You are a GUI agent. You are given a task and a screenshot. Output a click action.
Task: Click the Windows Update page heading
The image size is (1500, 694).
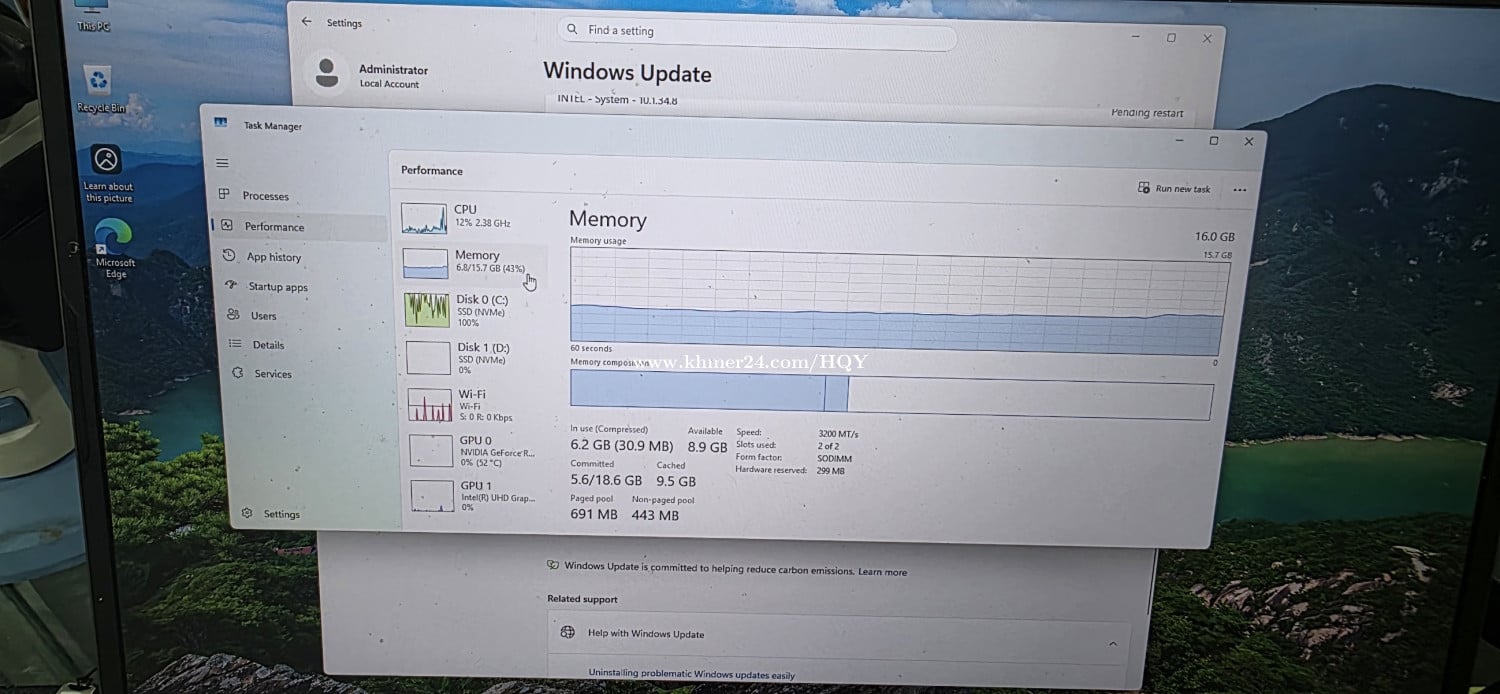coord(627,73)
